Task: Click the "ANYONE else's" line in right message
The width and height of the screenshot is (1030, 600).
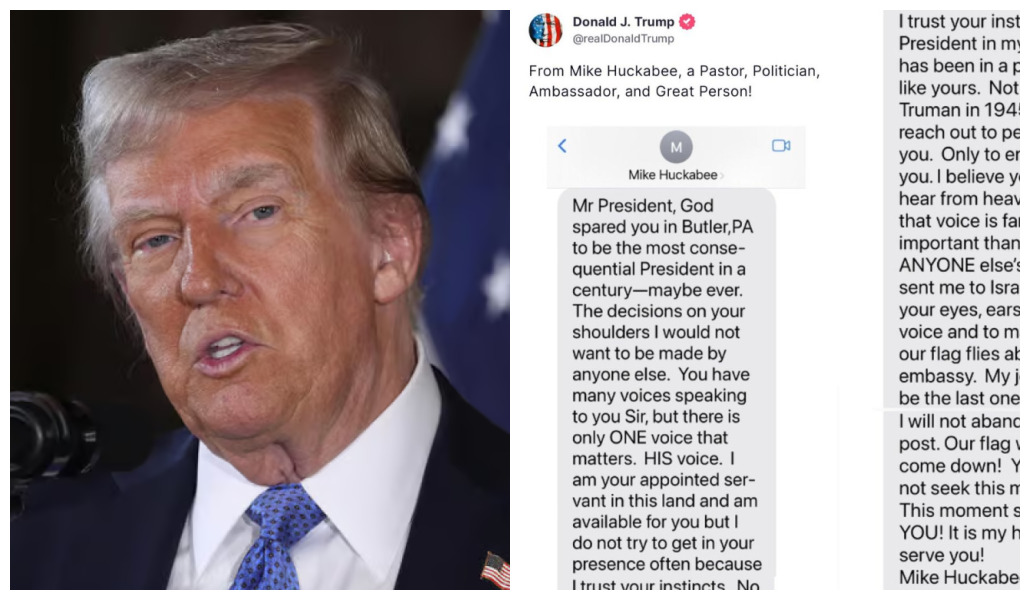Action: [959, 265]
